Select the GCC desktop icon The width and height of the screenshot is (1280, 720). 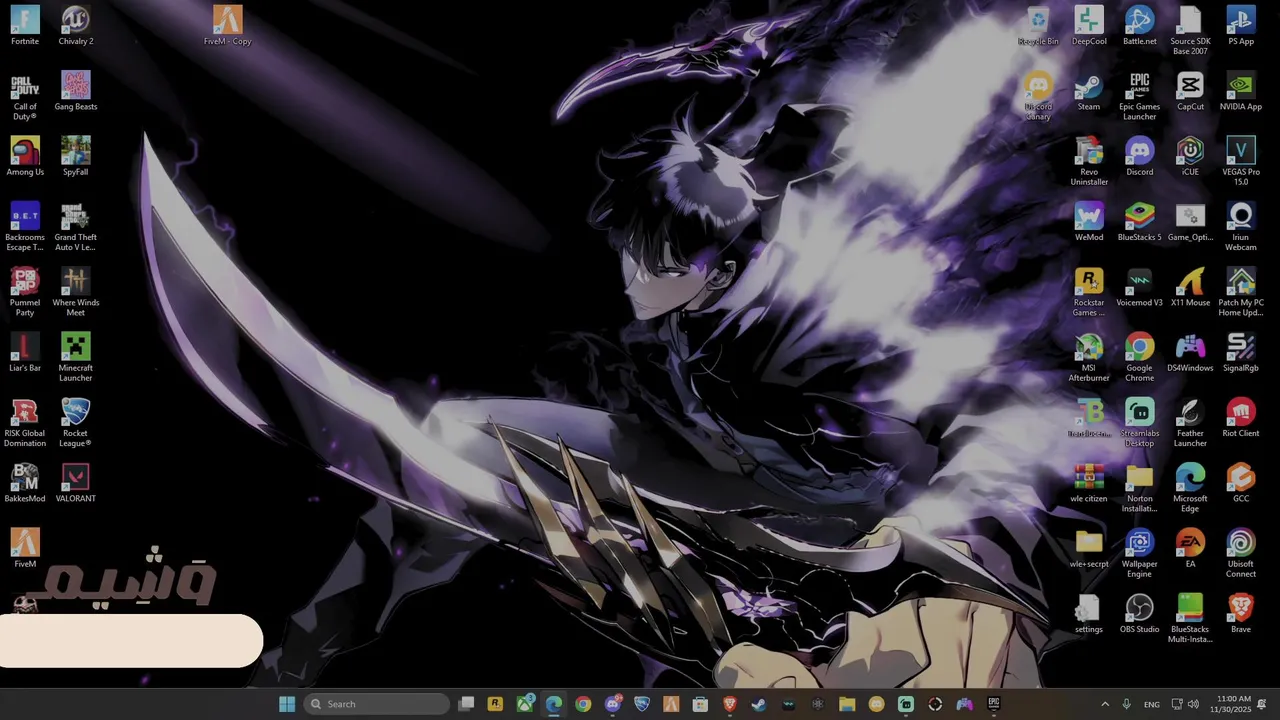(x=1241, y=483)
